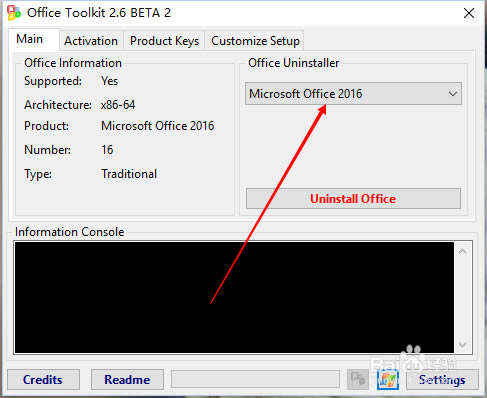The height and width of the screenshot is (398, 487).
Task: Click the 'Yes' supported value
Action: point(109,81)
